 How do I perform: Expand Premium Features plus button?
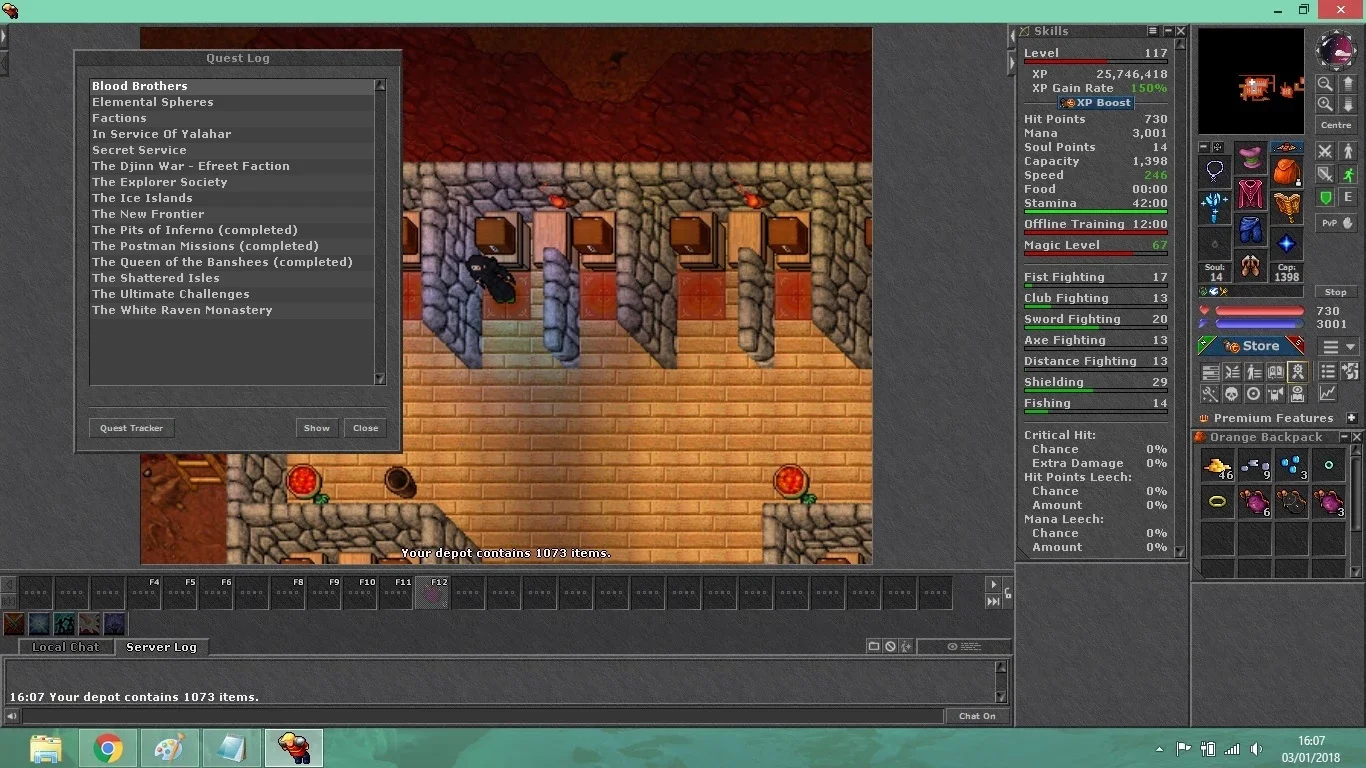pos(1351,418)
